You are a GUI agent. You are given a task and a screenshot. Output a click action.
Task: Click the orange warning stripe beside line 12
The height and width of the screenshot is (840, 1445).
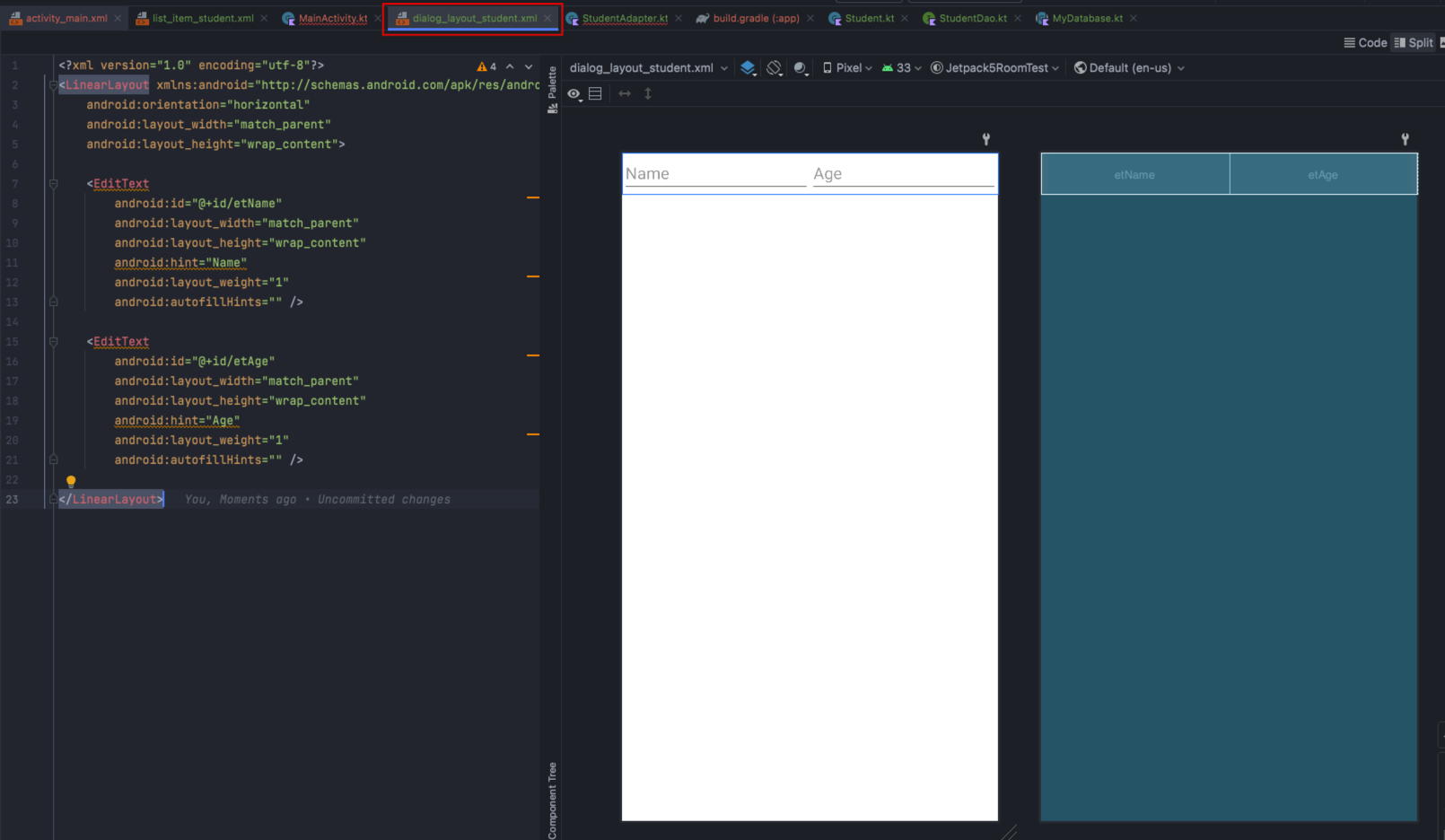tap(533, 276)
